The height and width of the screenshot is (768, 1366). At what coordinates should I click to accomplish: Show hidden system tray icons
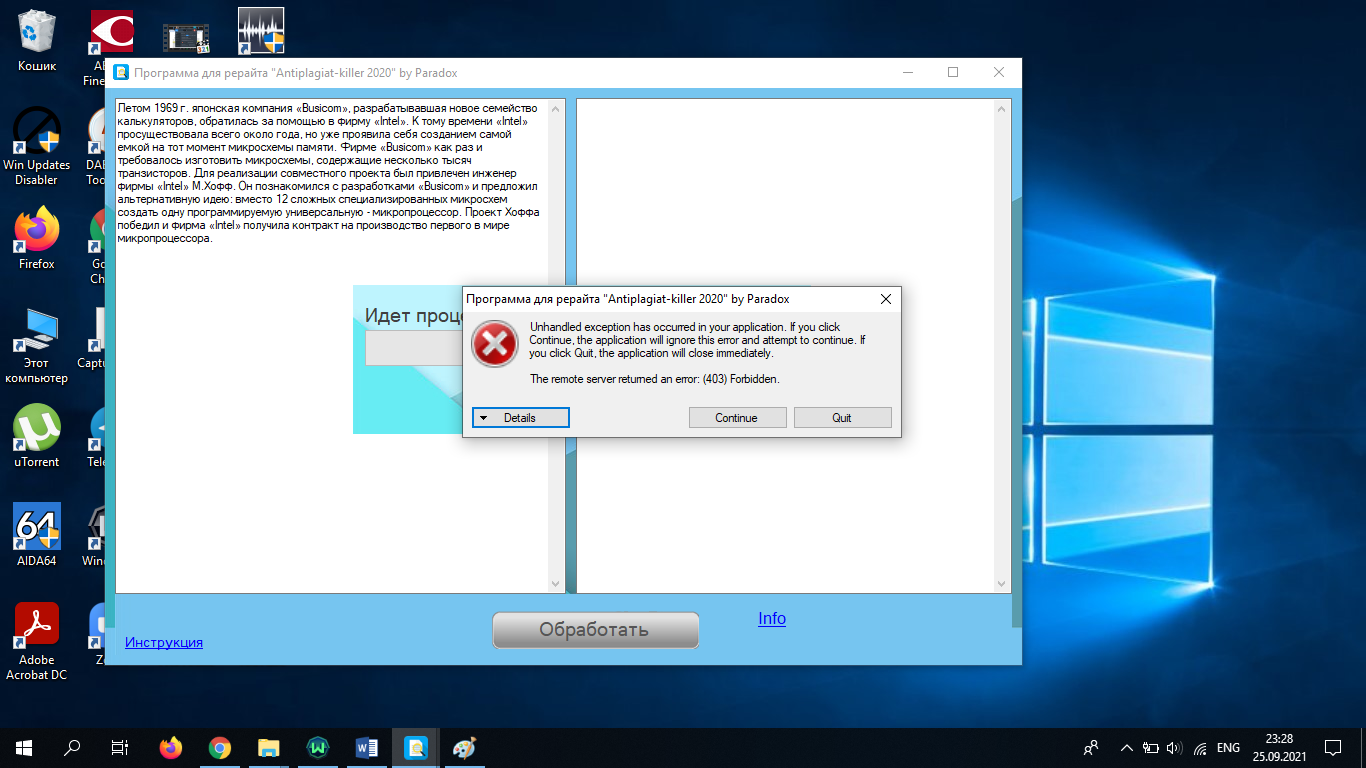[x=1127, y=747]
